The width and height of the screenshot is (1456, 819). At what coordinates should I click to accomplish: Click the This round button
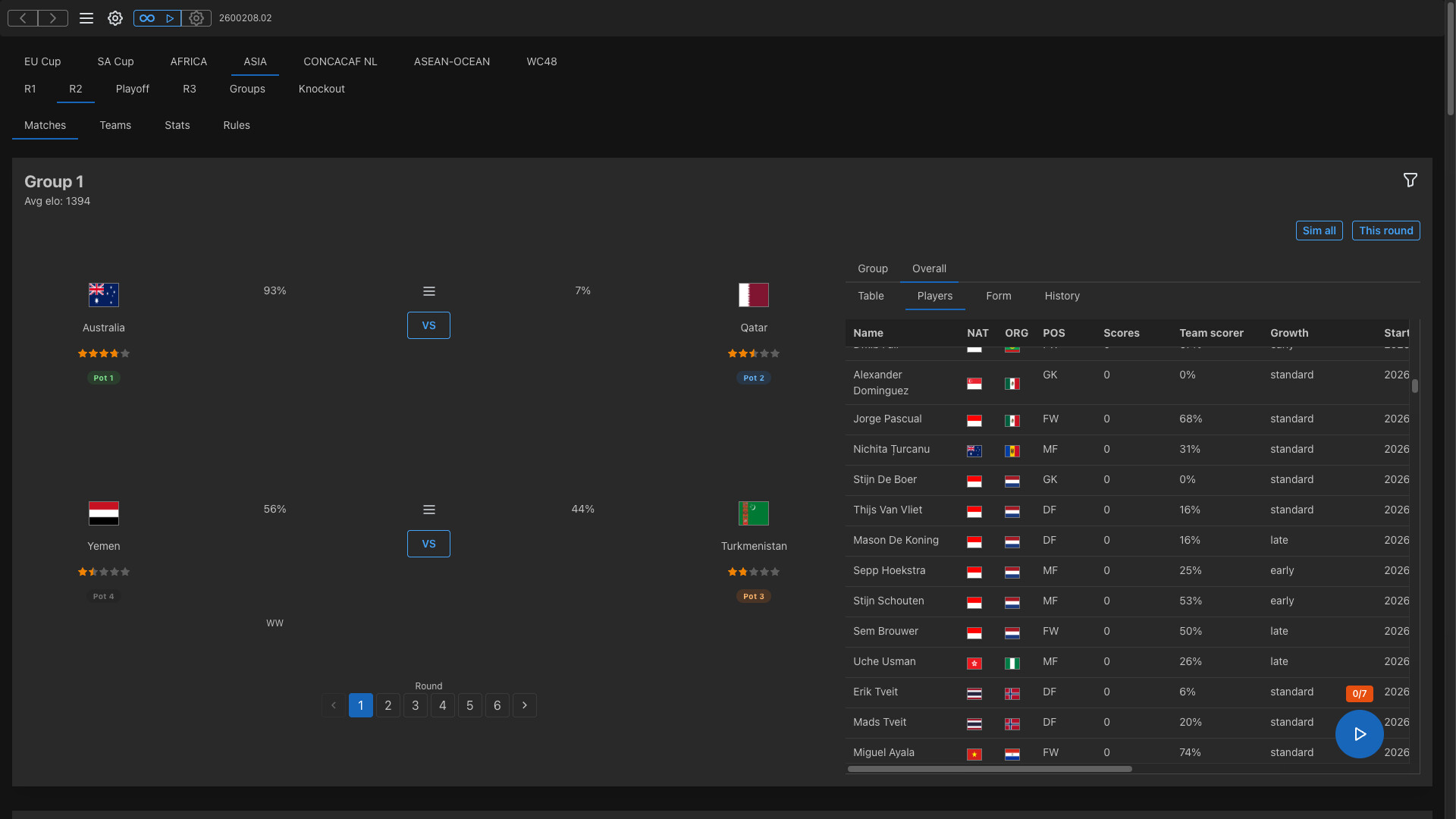click(x=1385, y=230)
